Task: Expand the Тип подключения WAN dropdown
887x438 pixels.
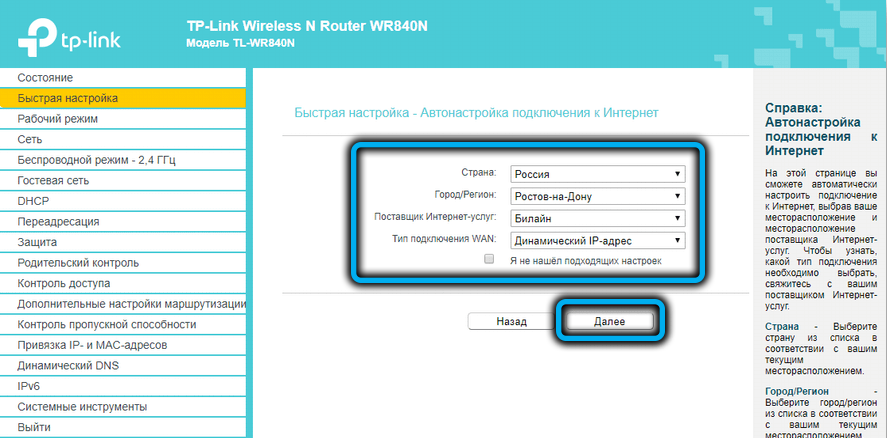Action: tap(596, 240)
